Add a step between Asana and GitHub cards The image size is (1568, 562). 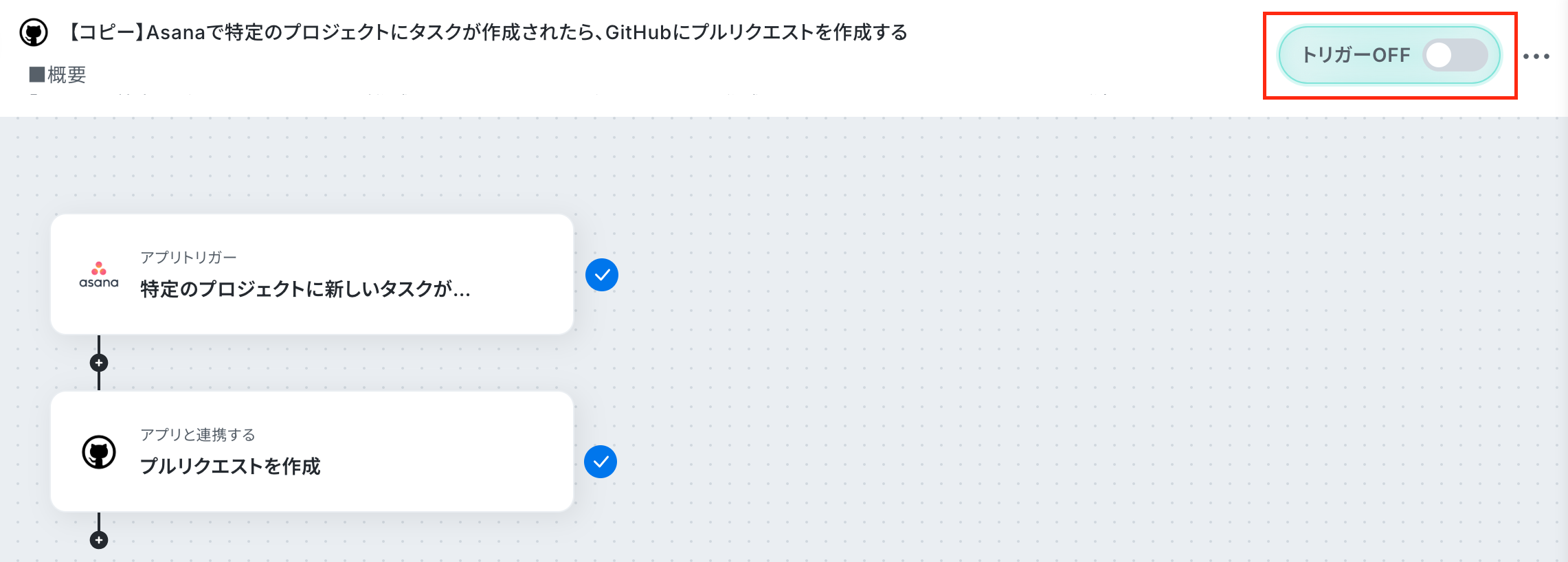coord(99,363)
